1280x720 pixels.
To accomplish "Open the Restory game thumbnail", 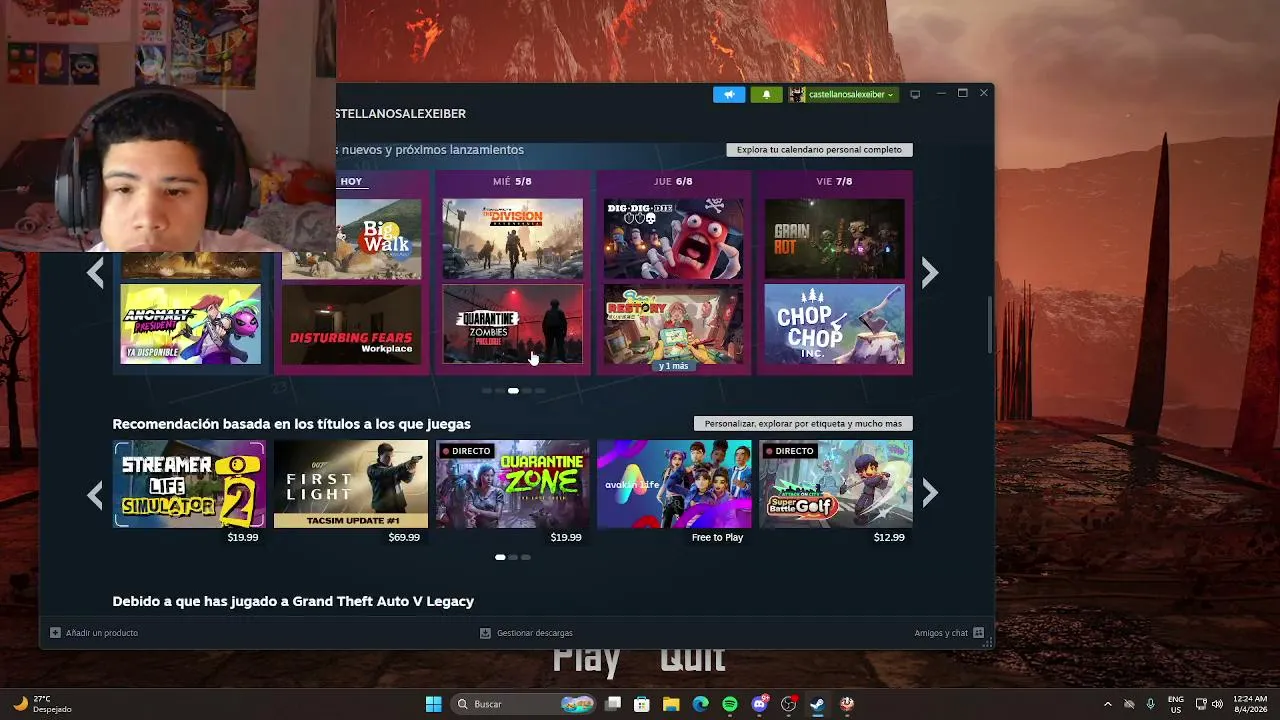I will (x=673, y=322).
